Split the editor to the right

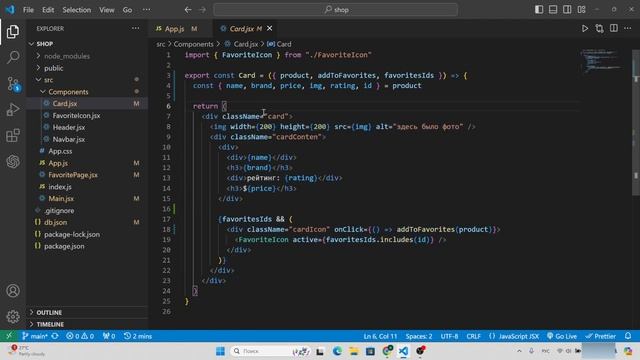613,28
